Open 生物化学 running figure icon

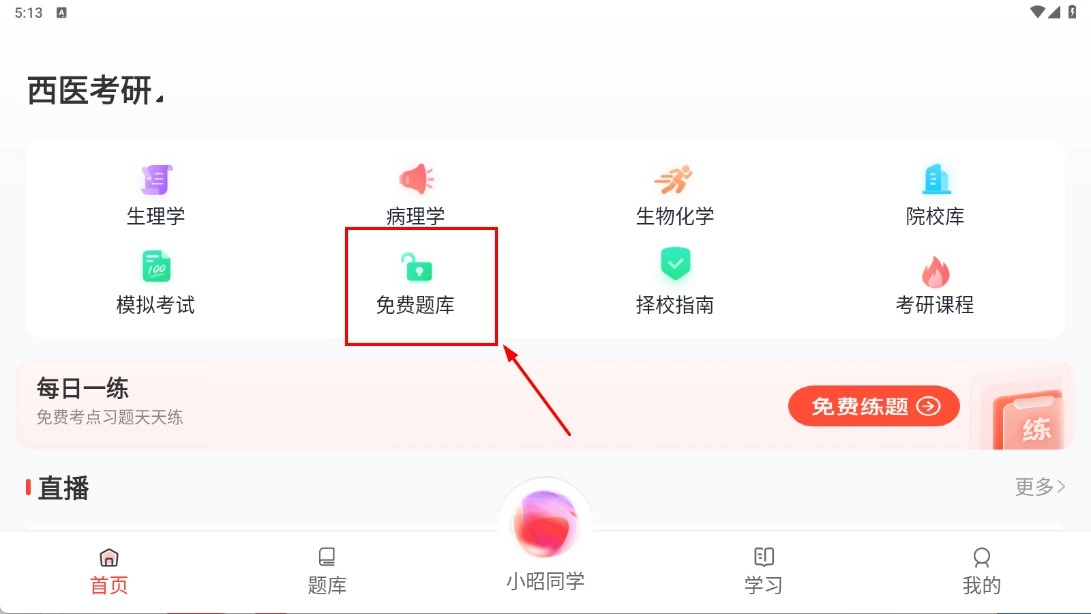coord(674,180)
